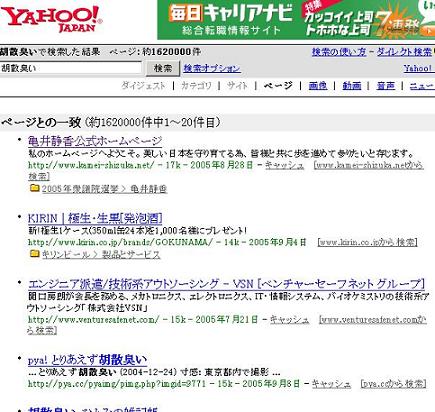Open キャッシュ link for kamei-shizuka.net result
The width and height of the screenshot is (435, 412).
pyautogui.click(x=285, y=165)
